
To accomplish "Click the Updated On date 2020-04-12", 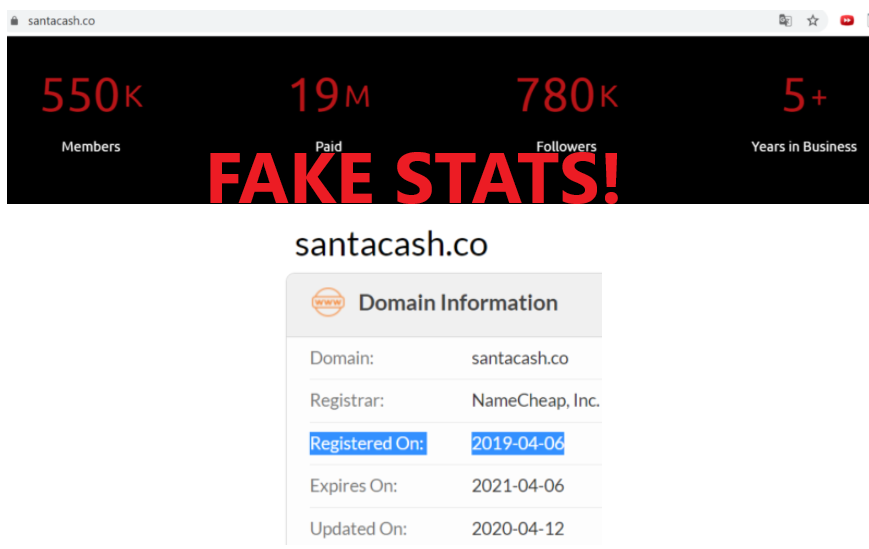I will pos(518,529).
